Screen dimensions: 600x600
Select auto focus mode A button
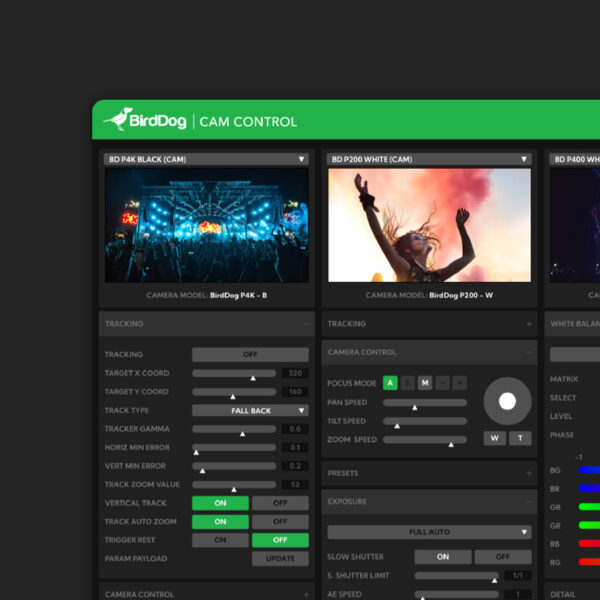pos(390,382)
